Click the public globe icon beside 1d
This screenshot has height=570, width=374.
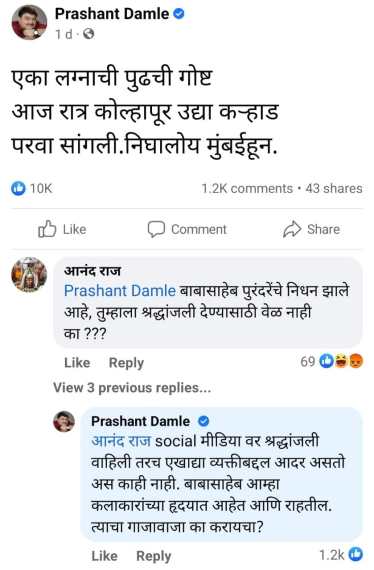coord(89,34)
